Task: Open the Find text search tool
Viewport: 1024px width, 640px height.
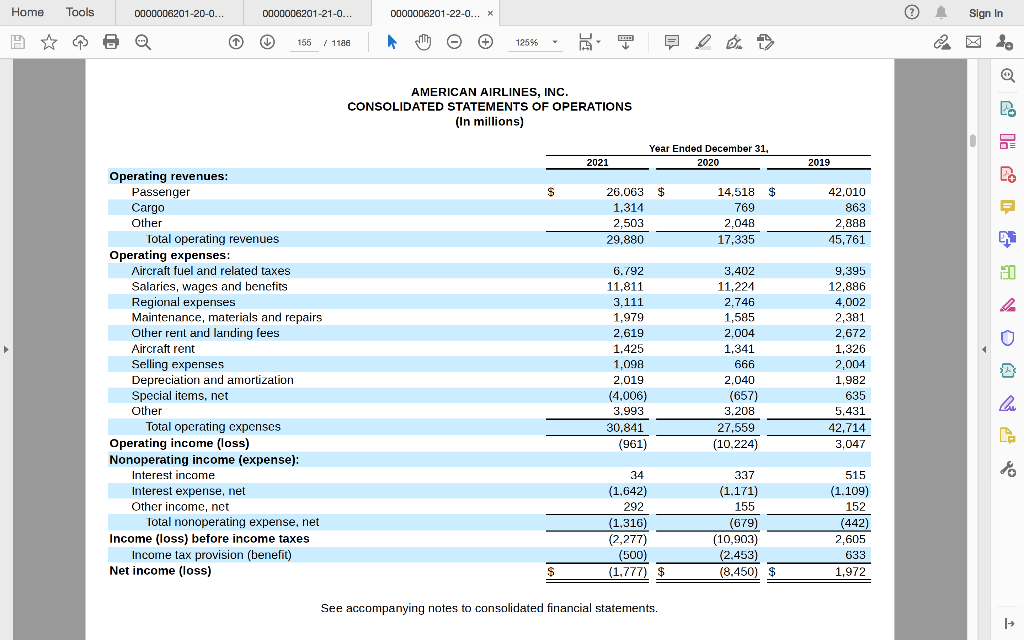Action: coord(140,41)
